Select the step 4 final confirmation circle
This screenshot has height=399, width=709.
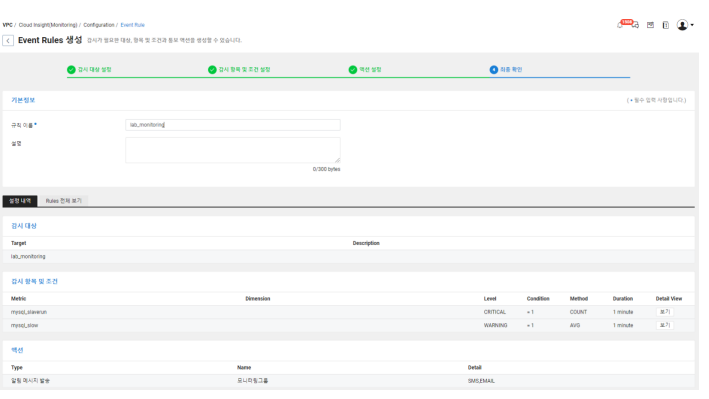[x=494, y=70]
